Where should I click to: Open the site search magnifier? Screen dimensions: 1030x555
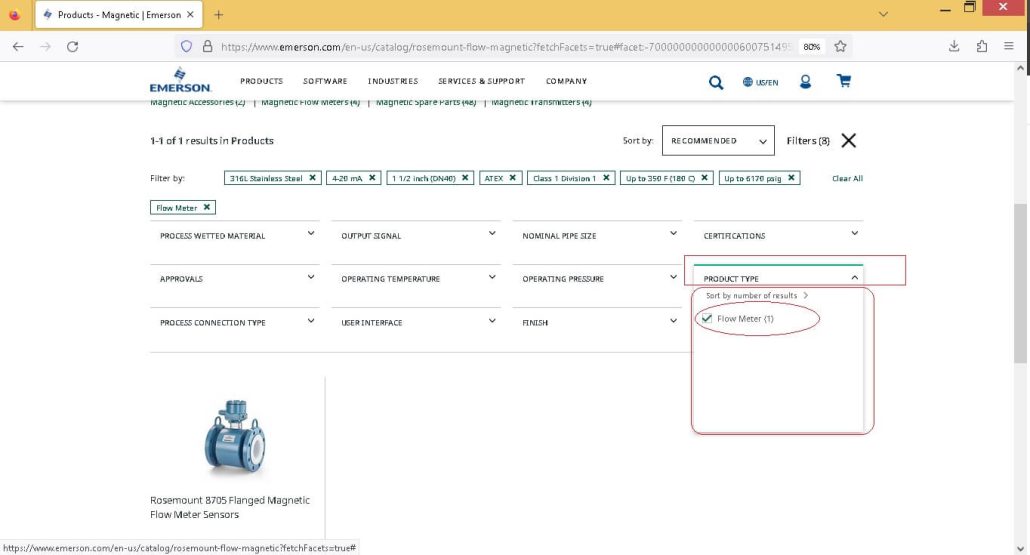point(716,82)
